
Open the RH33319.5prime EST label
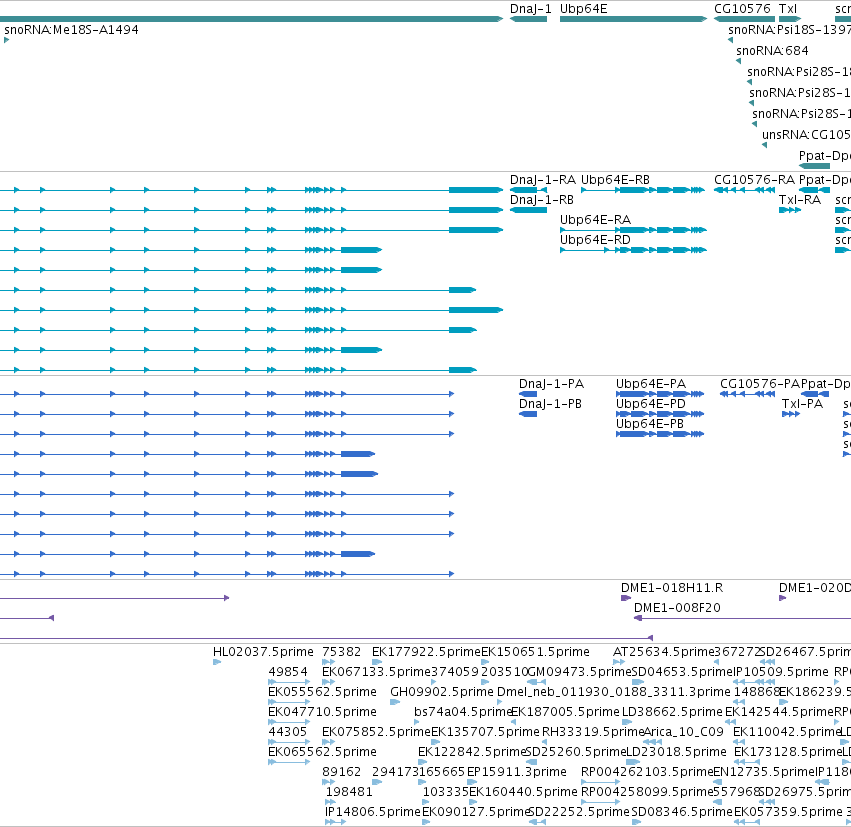pos(593,732)
